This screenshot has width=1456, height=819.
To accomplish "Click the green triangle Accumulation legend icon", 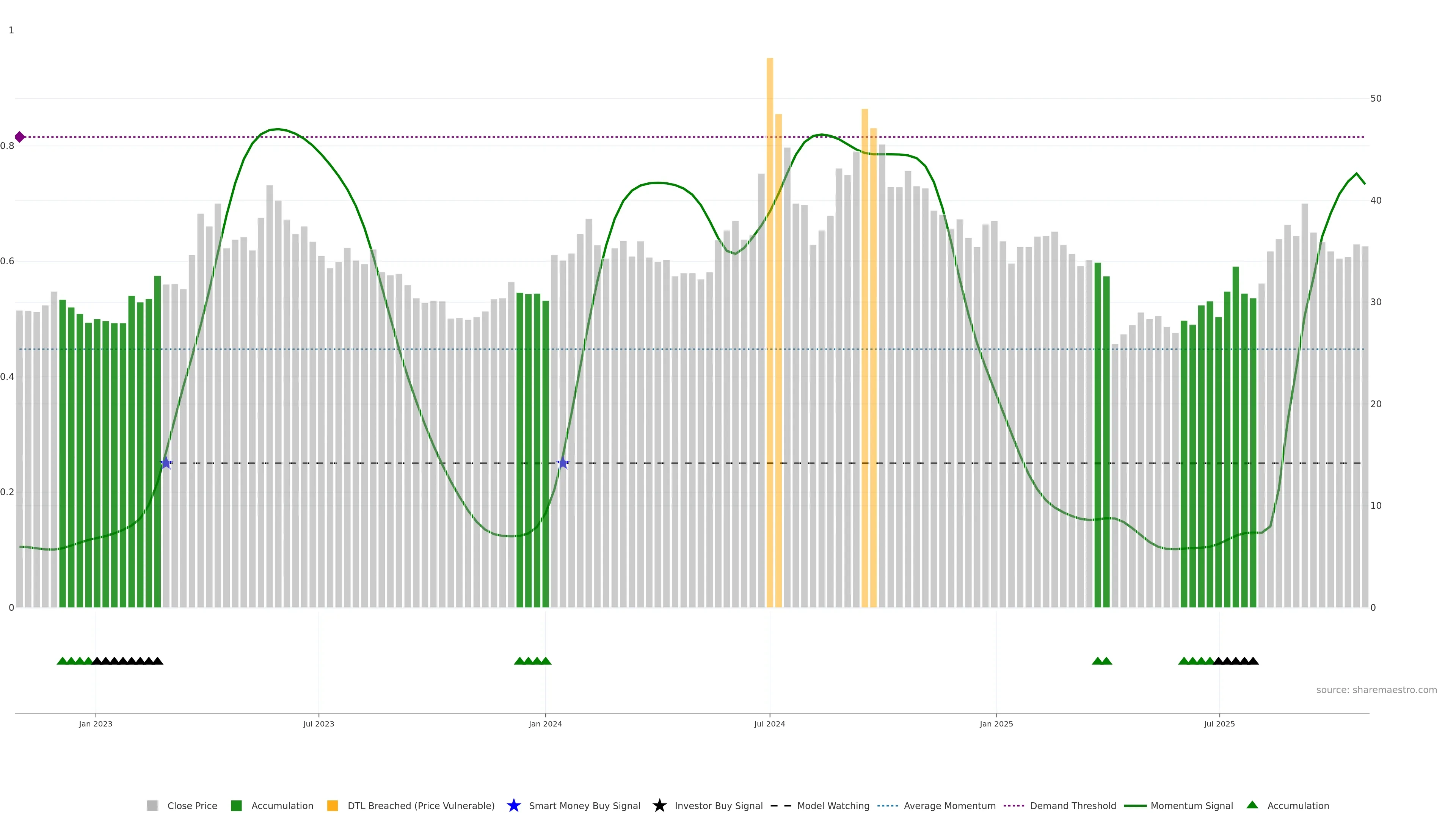I will (x=1252, y=805).
